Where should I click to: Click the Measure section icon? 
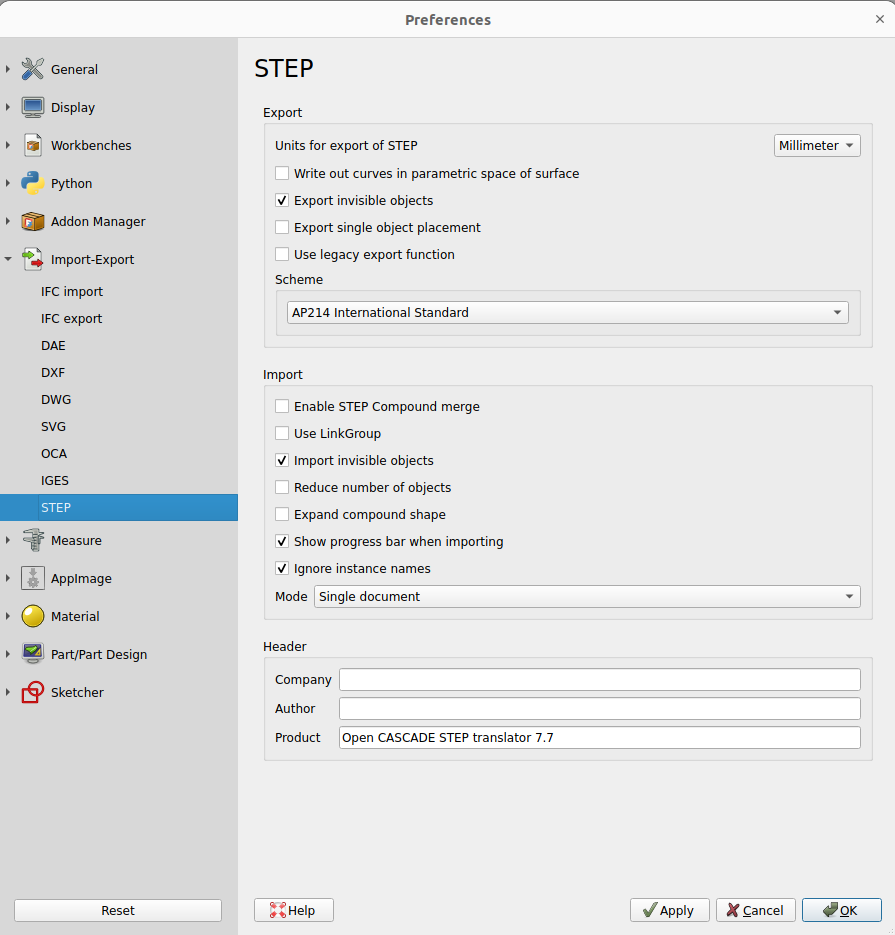(33, 540)
